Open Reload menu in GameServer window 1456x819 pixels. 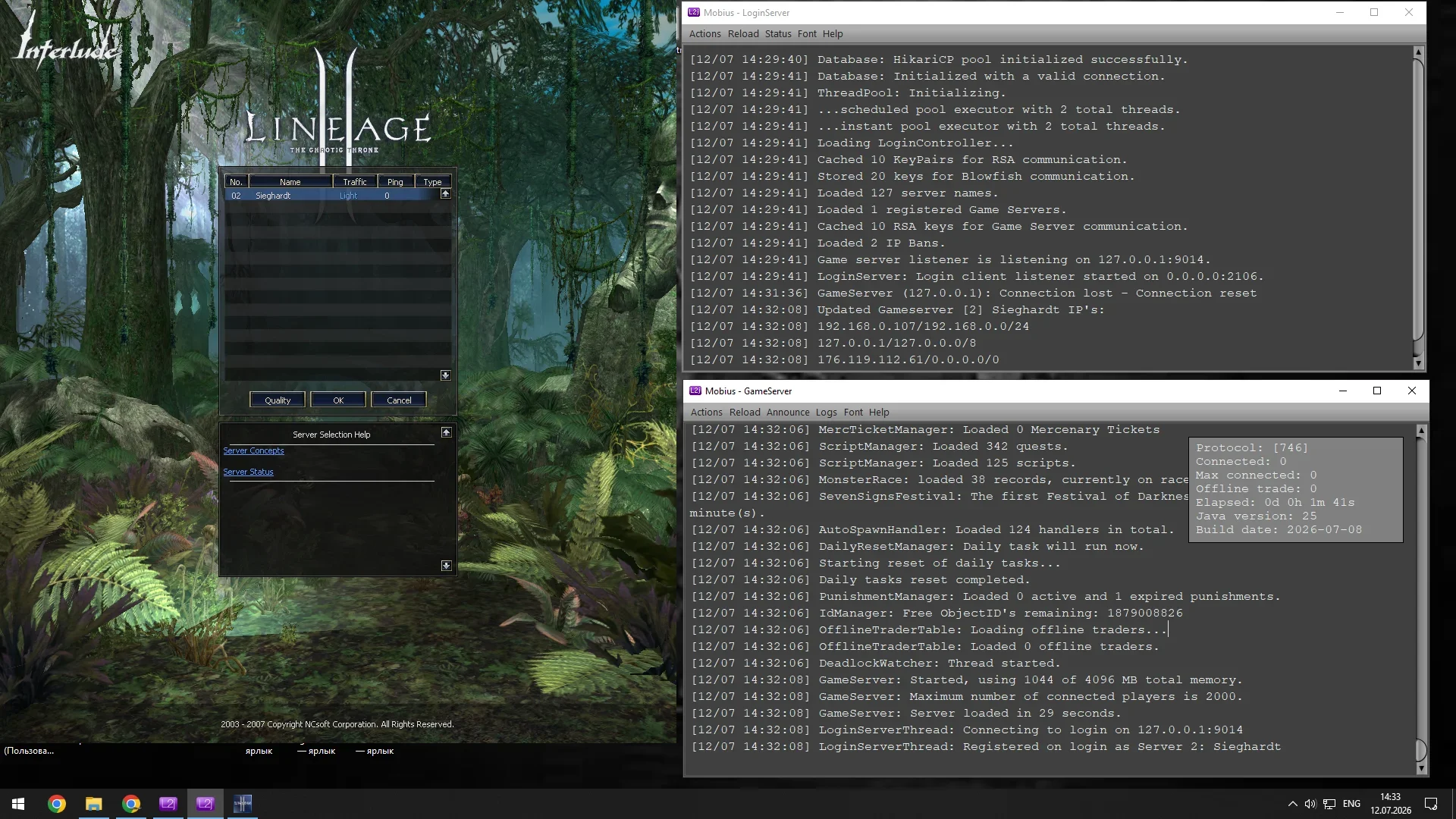745,413
